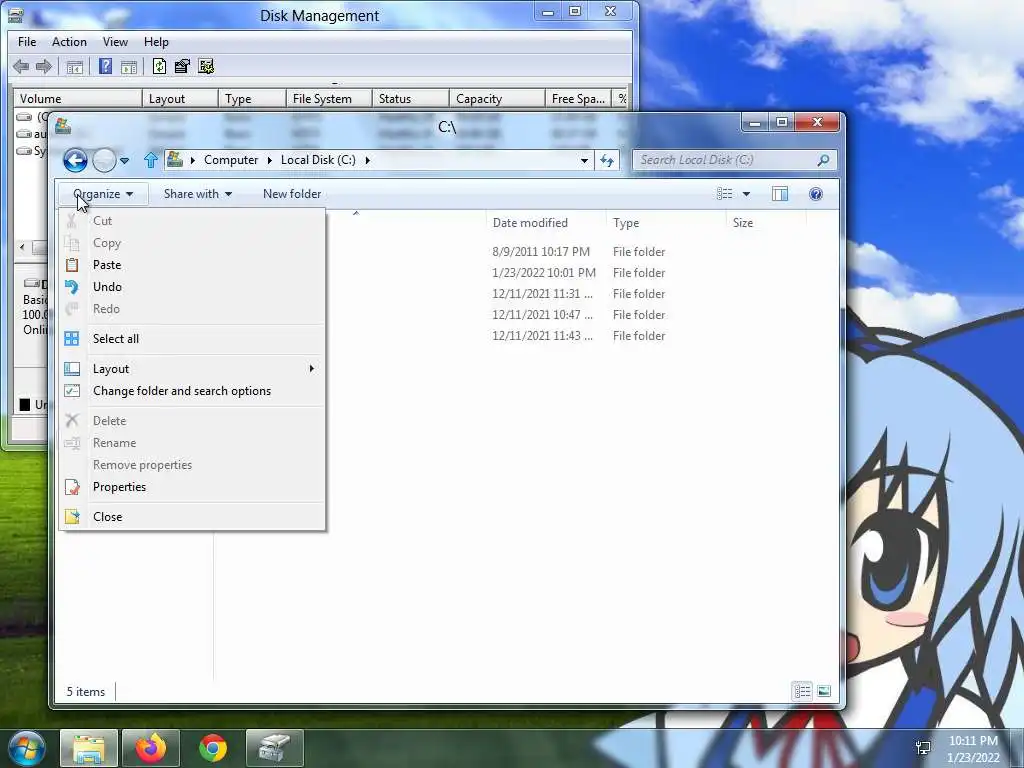The width and height of the screenshot is (1024, 768).
Task: Open Change folder and search options
Action: click(x=192, y=391)
